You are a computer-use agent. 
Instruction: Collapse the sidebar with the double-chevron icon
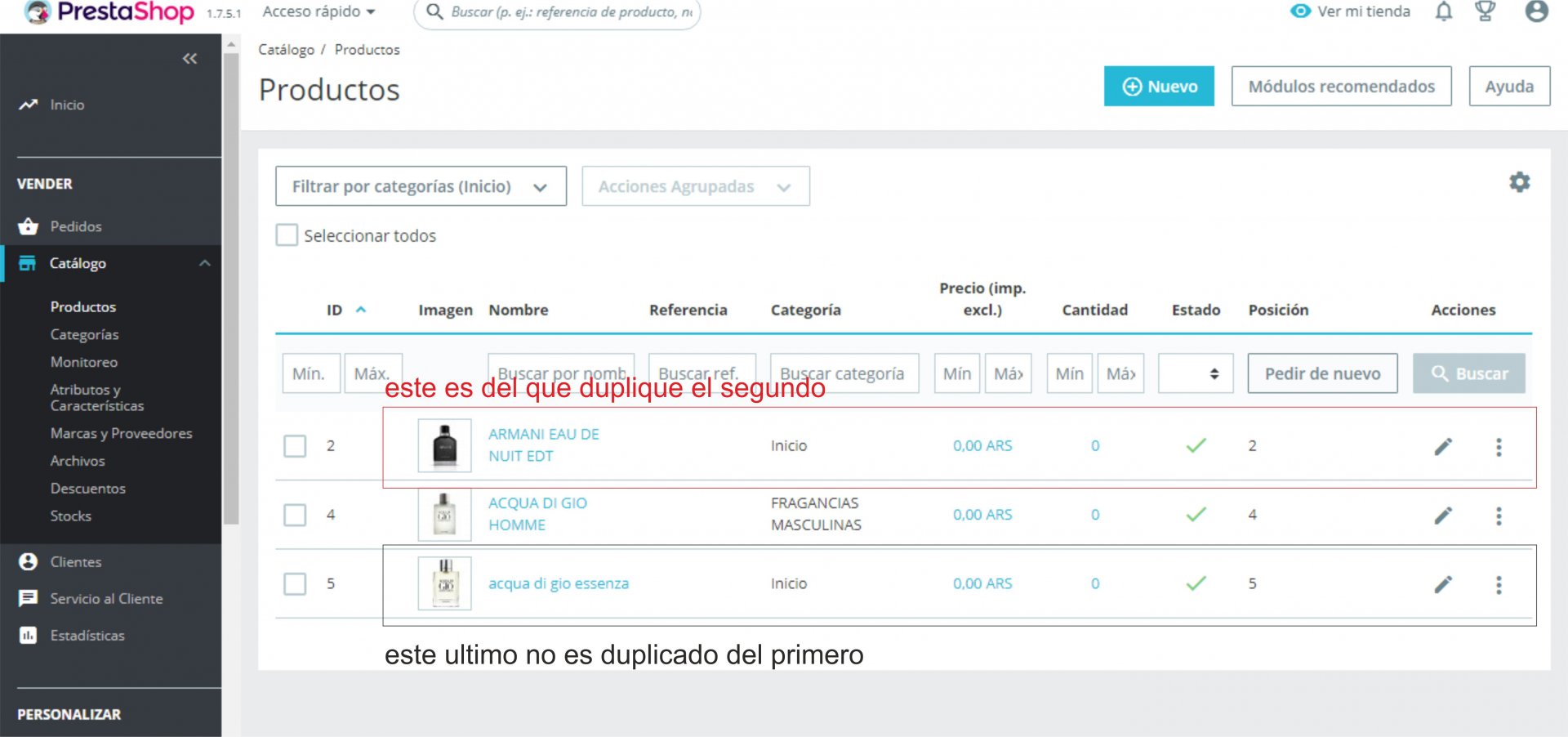pos(189,58)
